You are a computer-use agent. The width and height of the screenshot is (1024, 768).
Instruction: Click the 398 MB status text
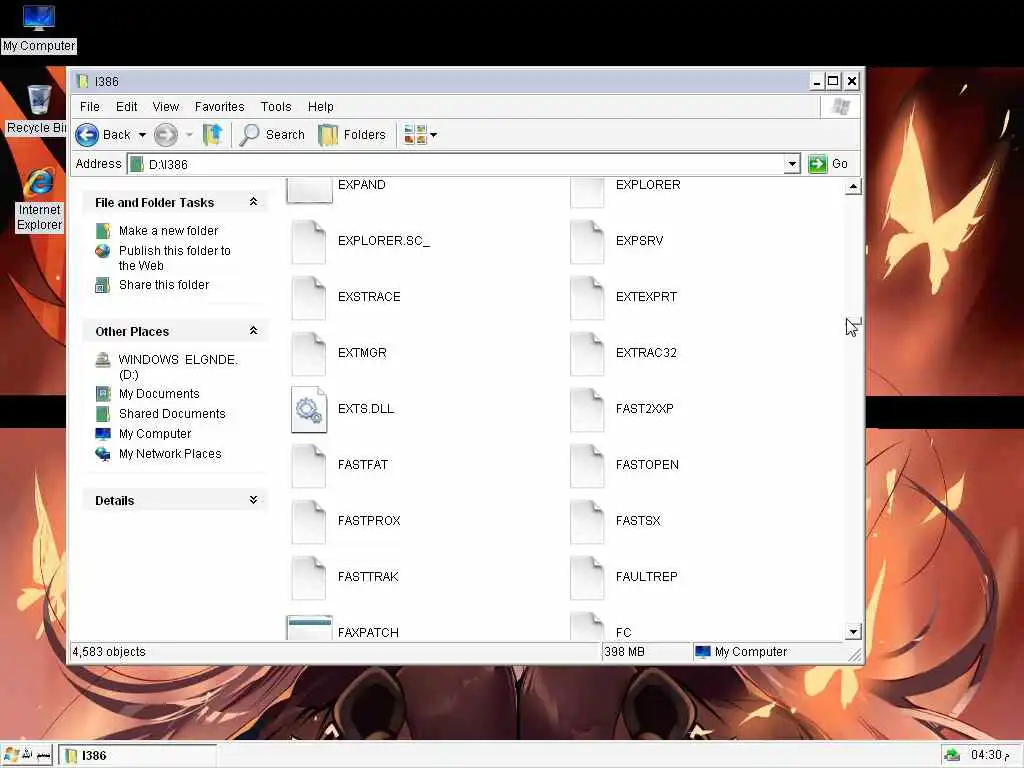(x=624, y=652)
